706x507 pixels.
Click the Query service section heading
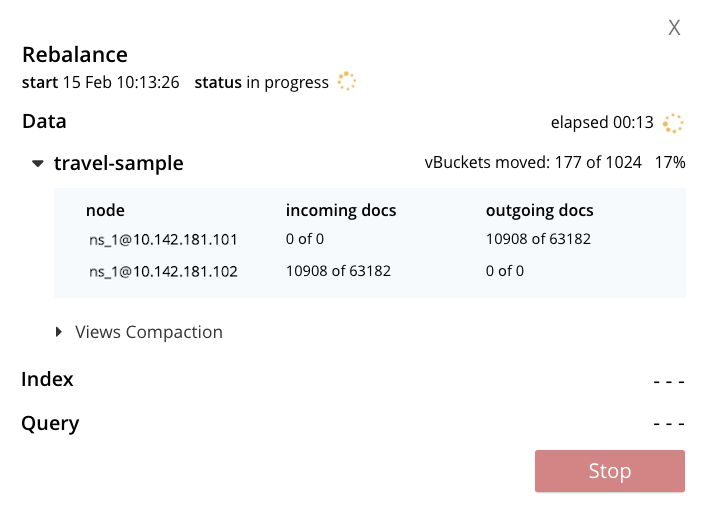click(x=50, y=423)
